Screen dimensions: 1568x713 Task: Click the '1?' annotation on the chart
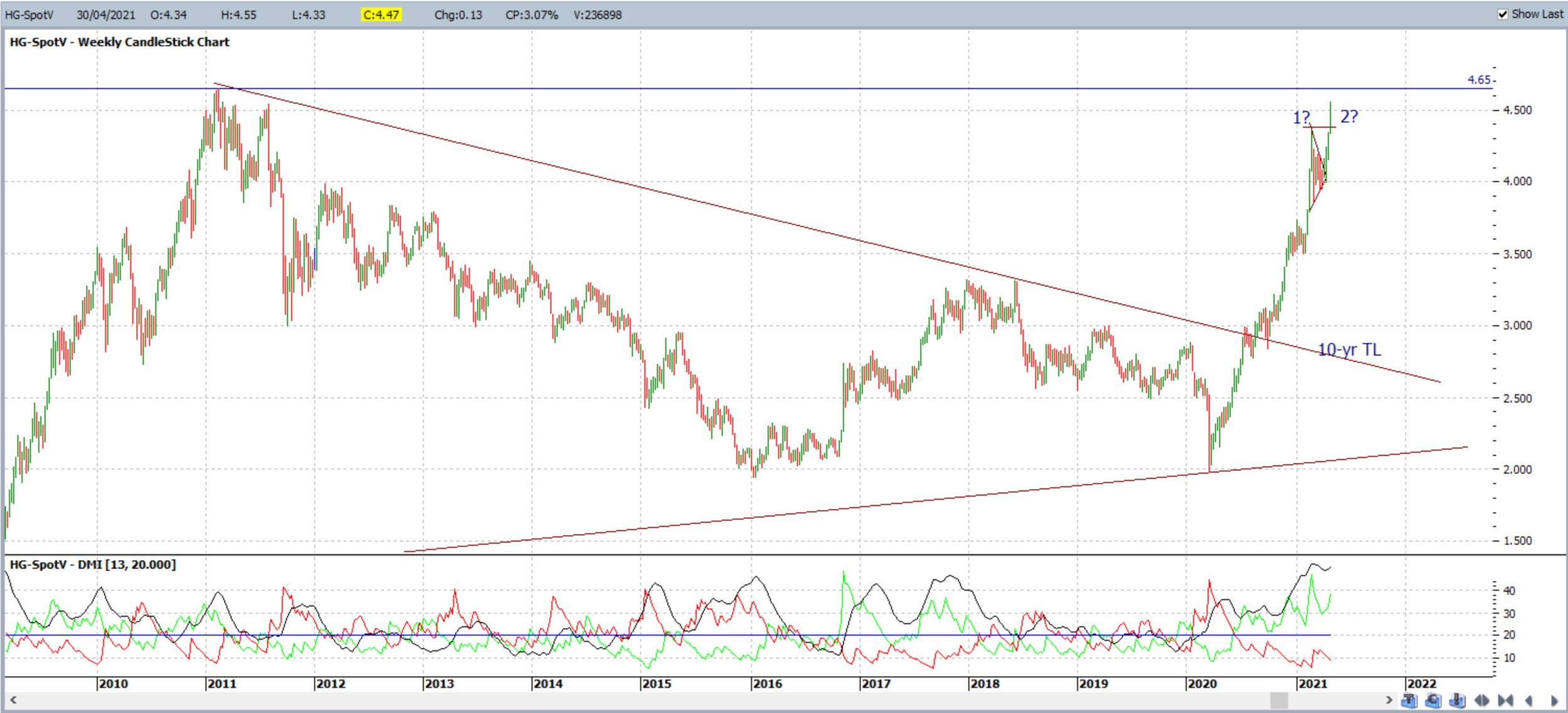[x=1301, y=117]
